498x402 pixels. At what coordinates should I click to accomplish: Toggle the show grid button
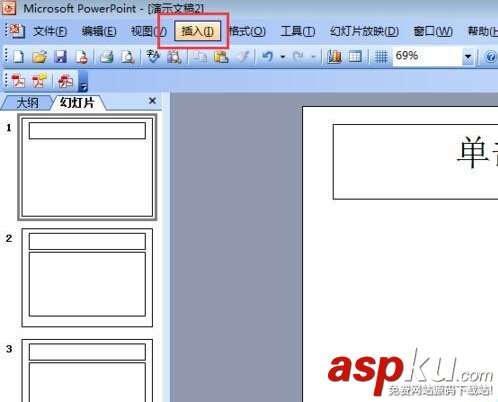tap(381, 57)
